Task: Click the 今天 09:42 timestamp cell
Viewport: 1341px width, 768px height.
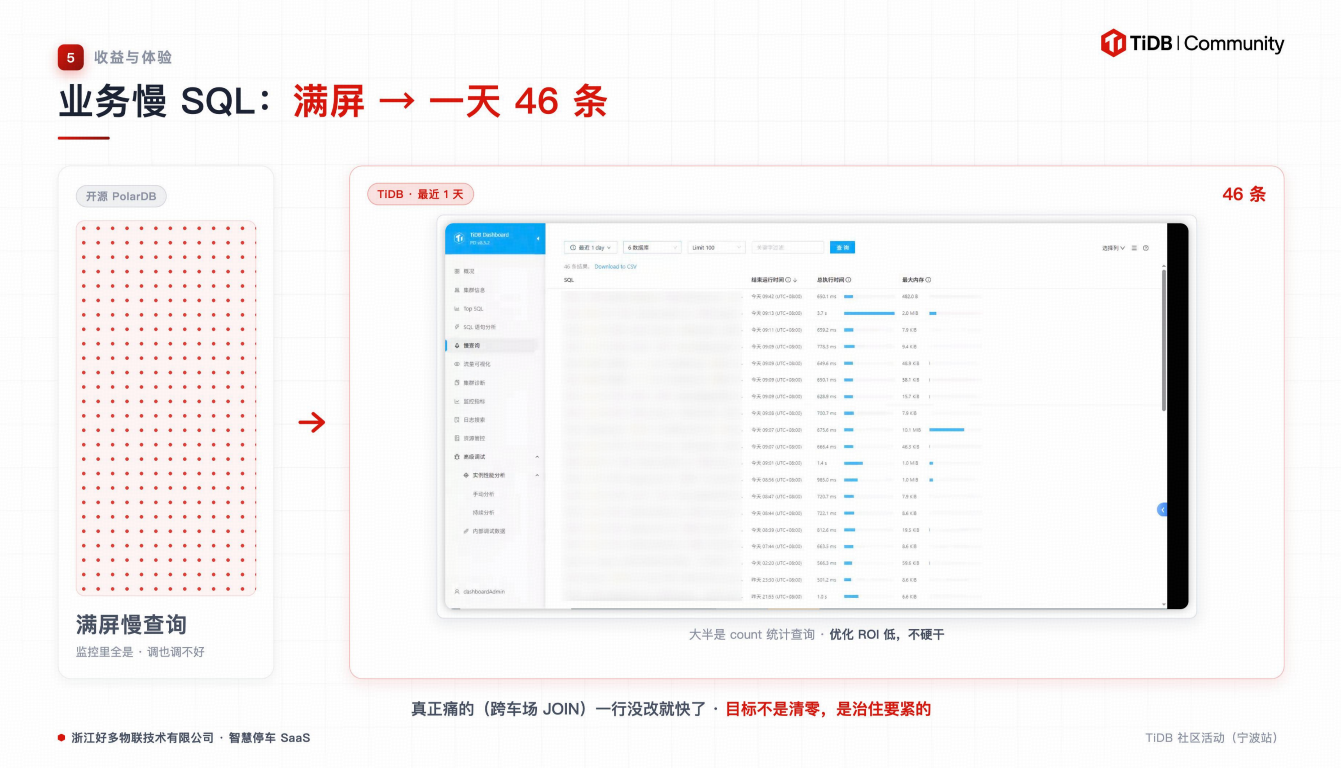Action: [x=776, y=296]
